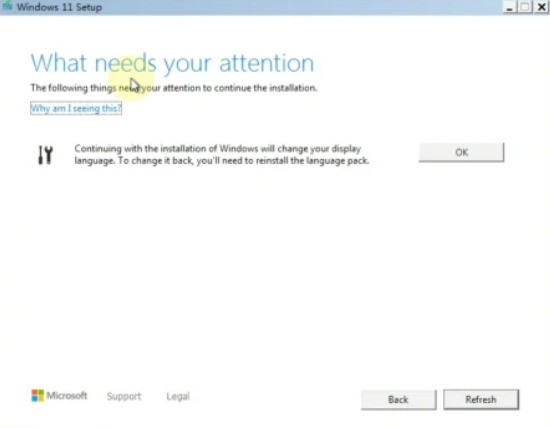Click the OK button for language warning
This screenshot has height=428, width=550.
[461, 152]
